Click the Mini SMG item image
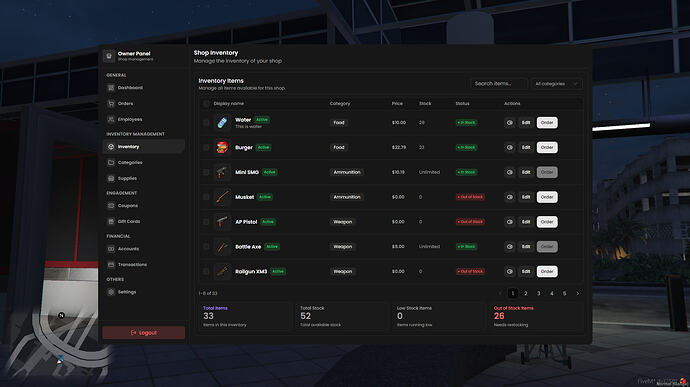The width and height of the screenshot is (690, 387). click(222, 172)
